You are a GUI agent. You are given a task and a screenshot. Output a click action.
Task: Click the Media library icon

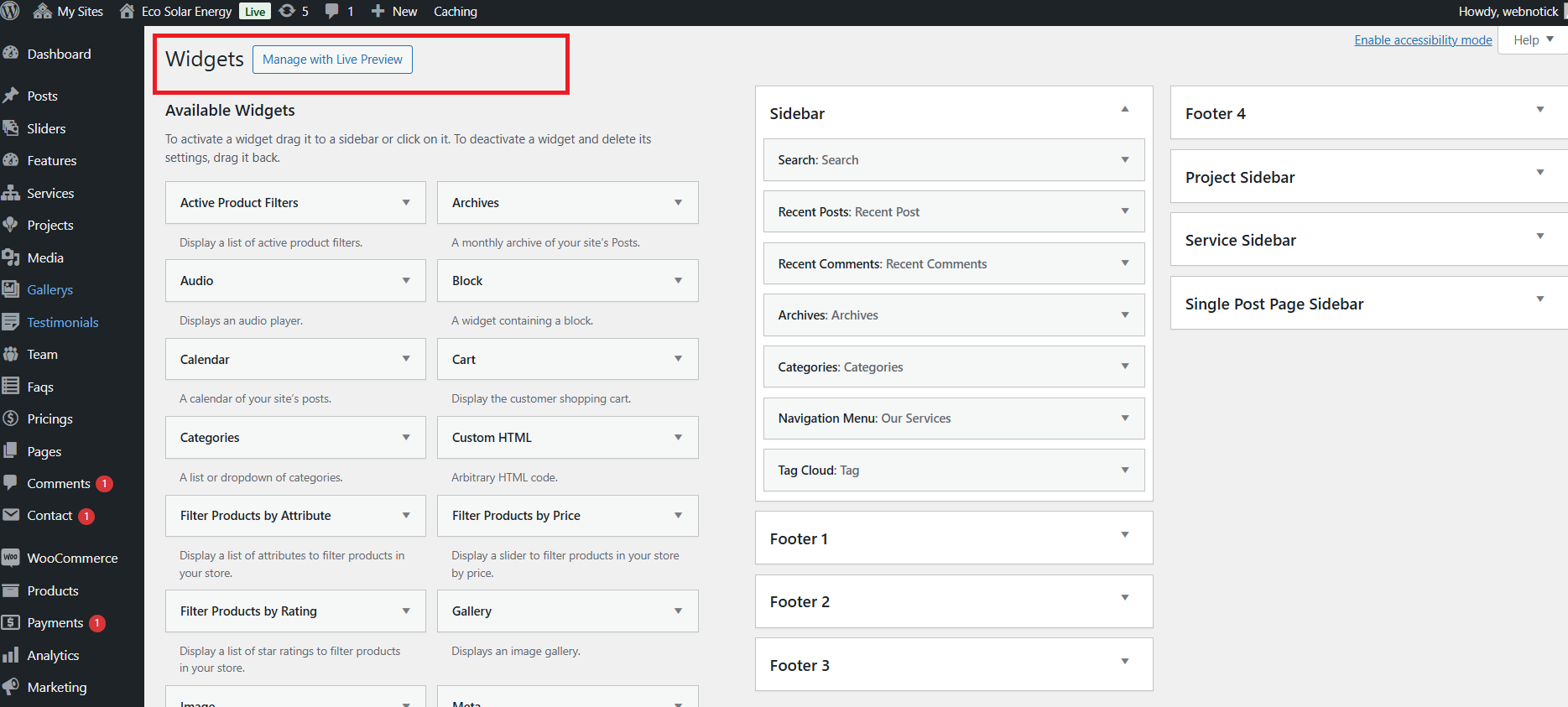click(x=11, y=257)
